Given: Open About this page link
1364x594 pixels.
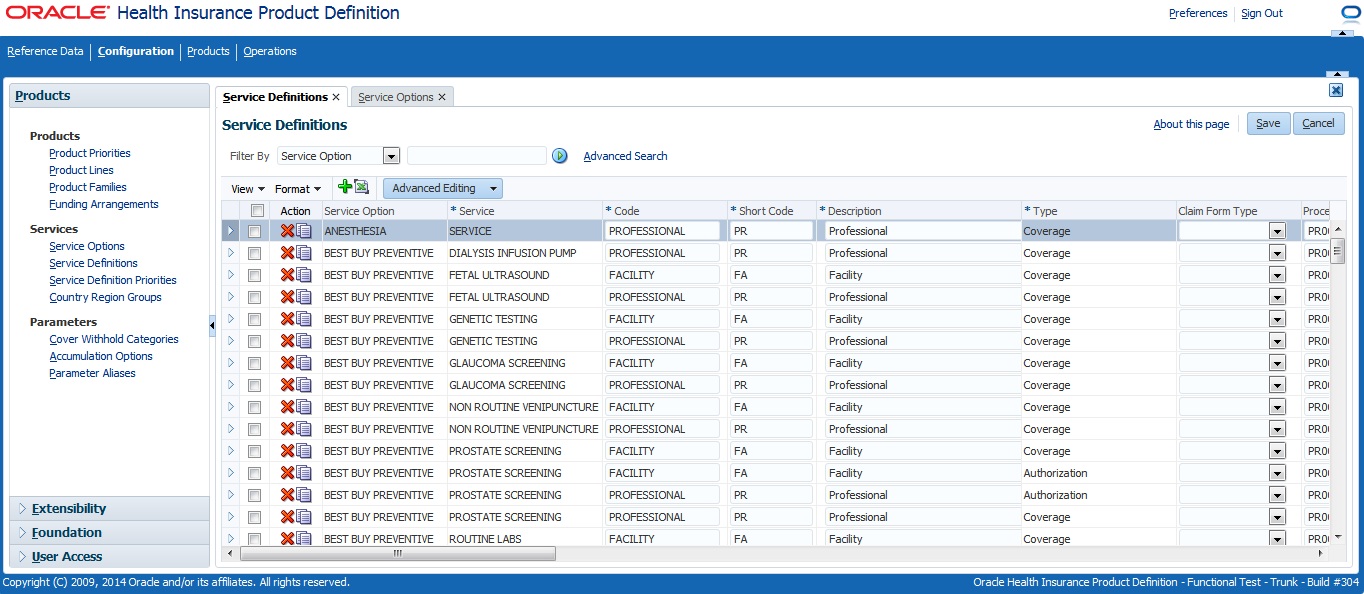Looking at the screenshot, I should (1191, 124).
